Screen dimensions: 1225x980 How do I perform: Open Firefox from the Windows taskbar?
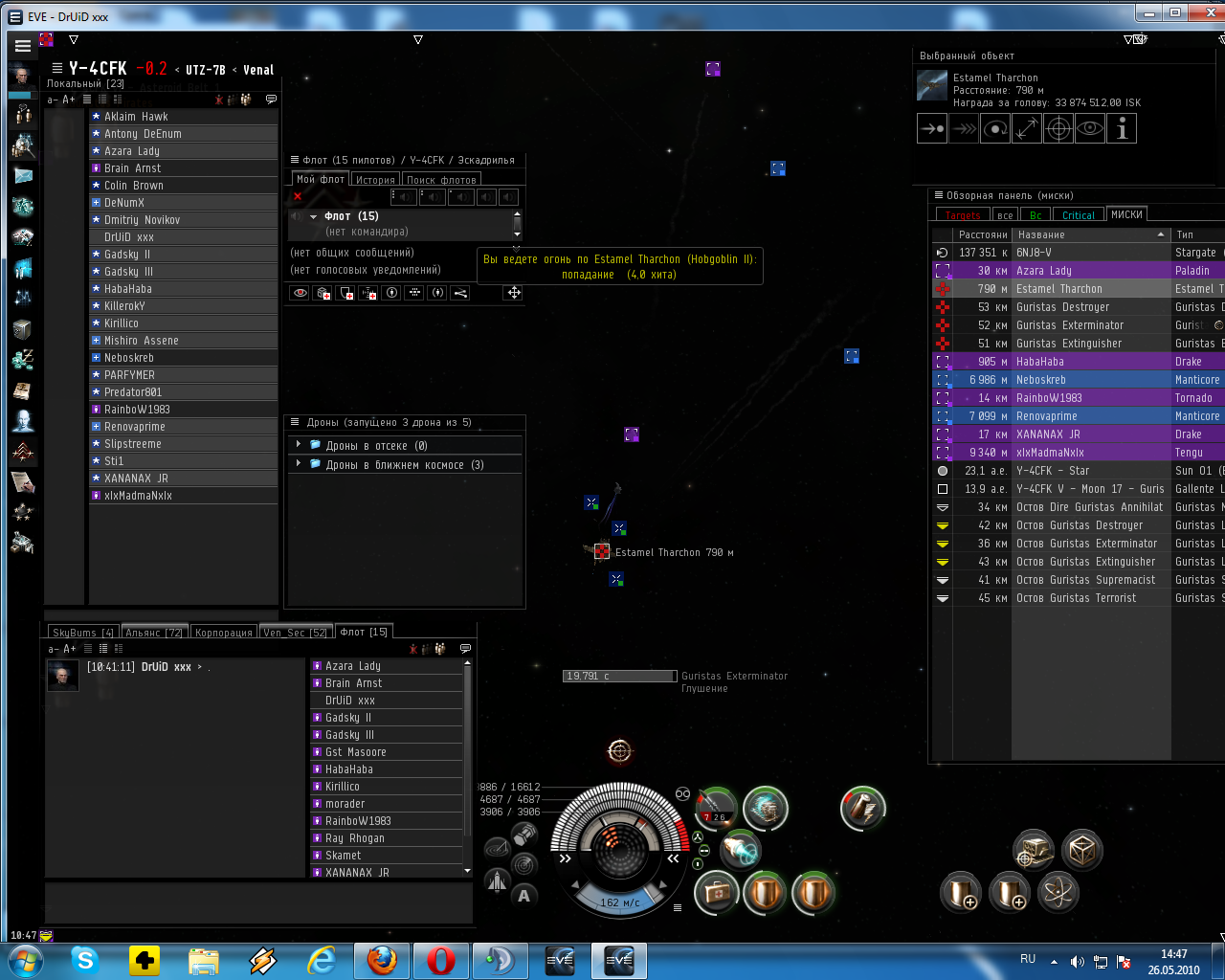(x=381, y=960)
